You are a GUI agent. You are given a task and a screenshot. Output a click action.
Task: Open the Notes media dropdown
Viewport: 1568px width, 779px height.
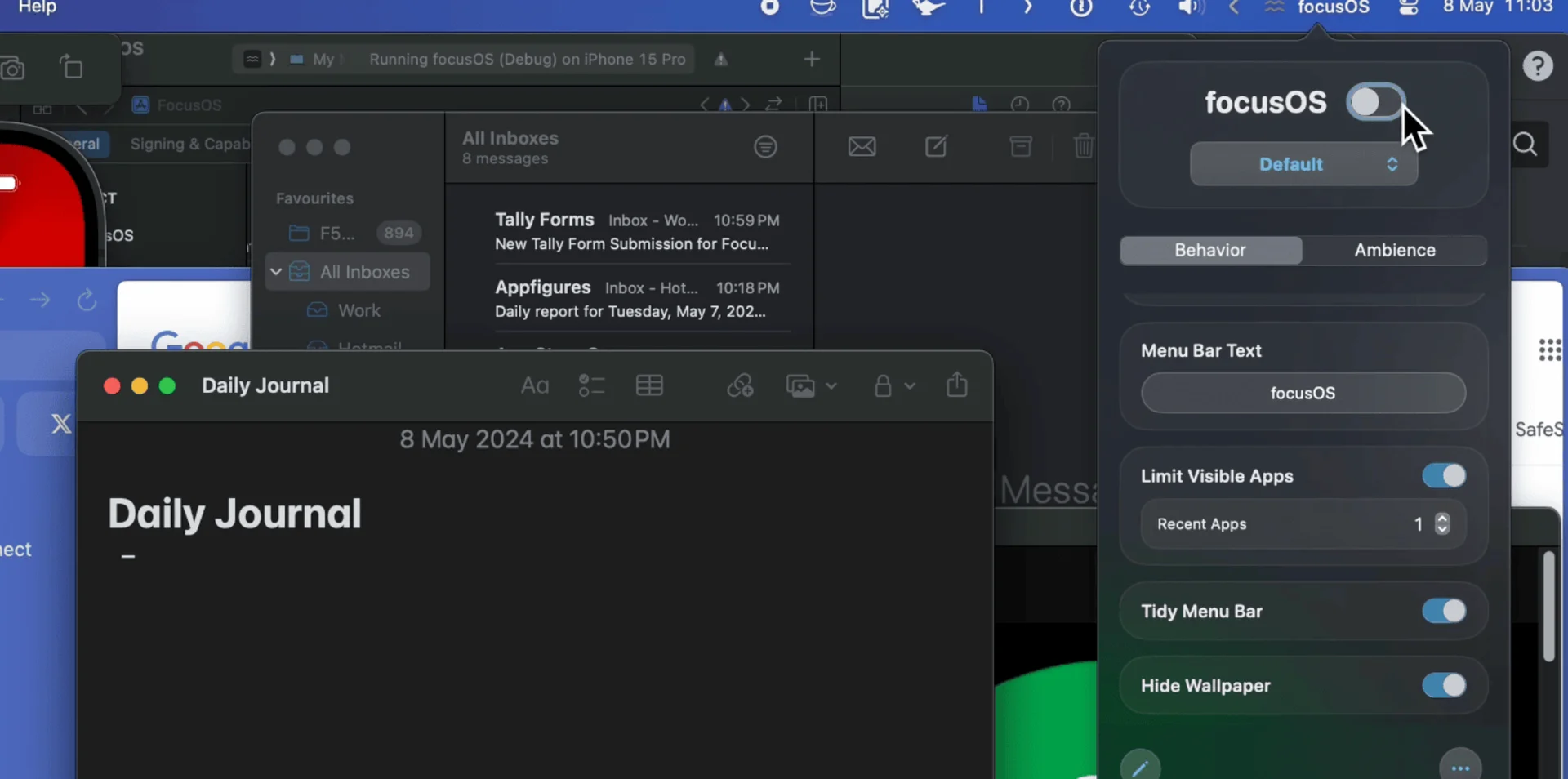[x=811, y=385]
